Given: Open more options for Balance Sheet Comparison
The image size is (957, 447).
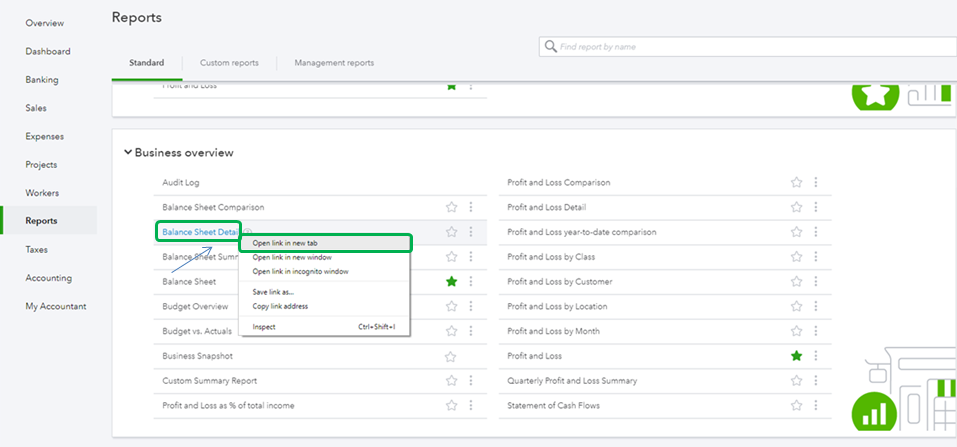Looking at the screenshot, I should coord(471,207).
